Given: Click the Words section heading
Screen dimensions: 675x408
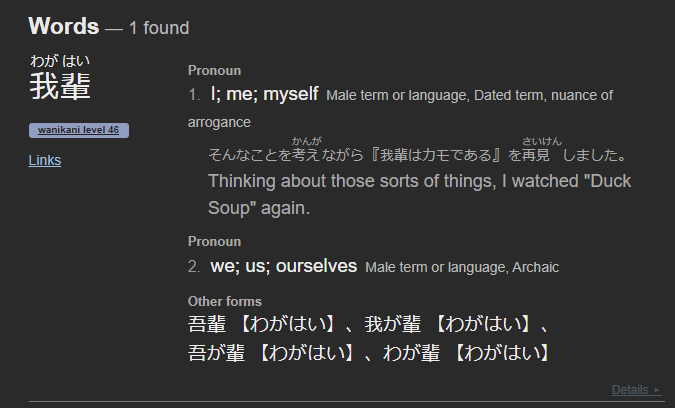Looking at the screenshot, I should 63,26.
